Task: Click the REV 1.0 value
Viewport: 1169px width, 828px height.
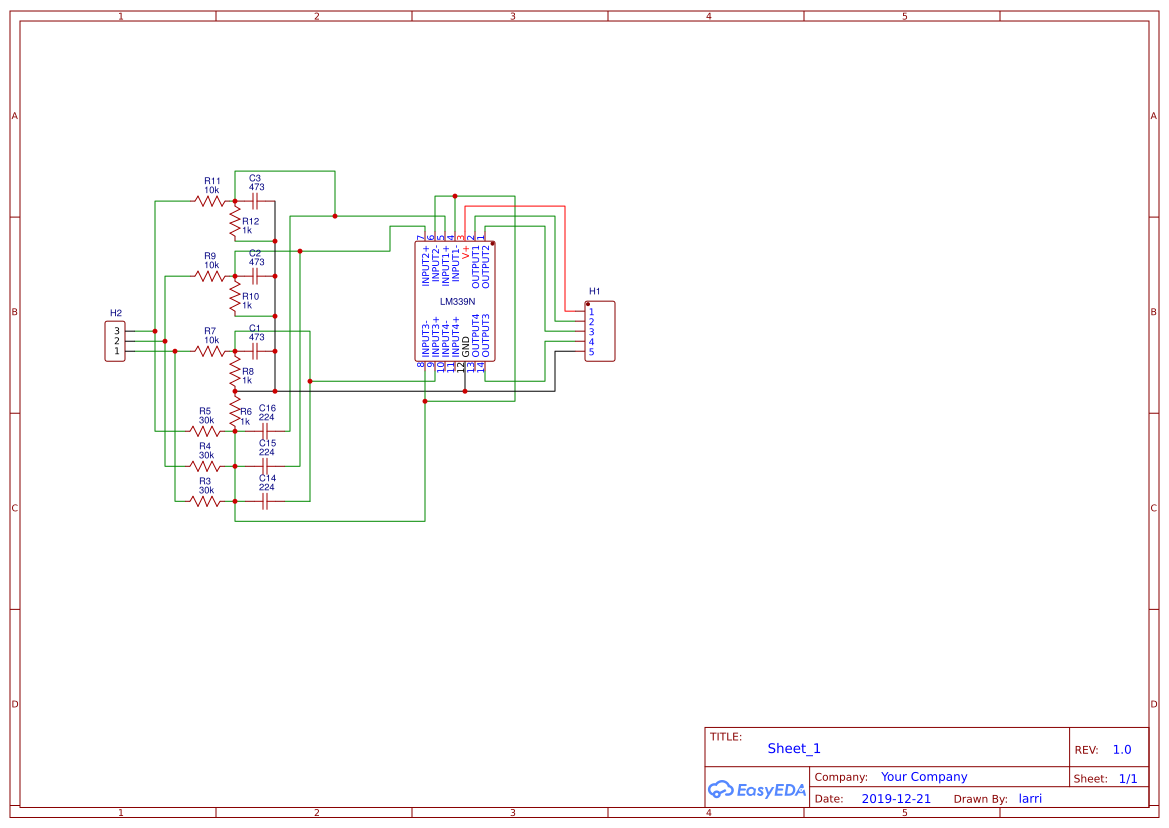Action: click(x=1122, y=750)
